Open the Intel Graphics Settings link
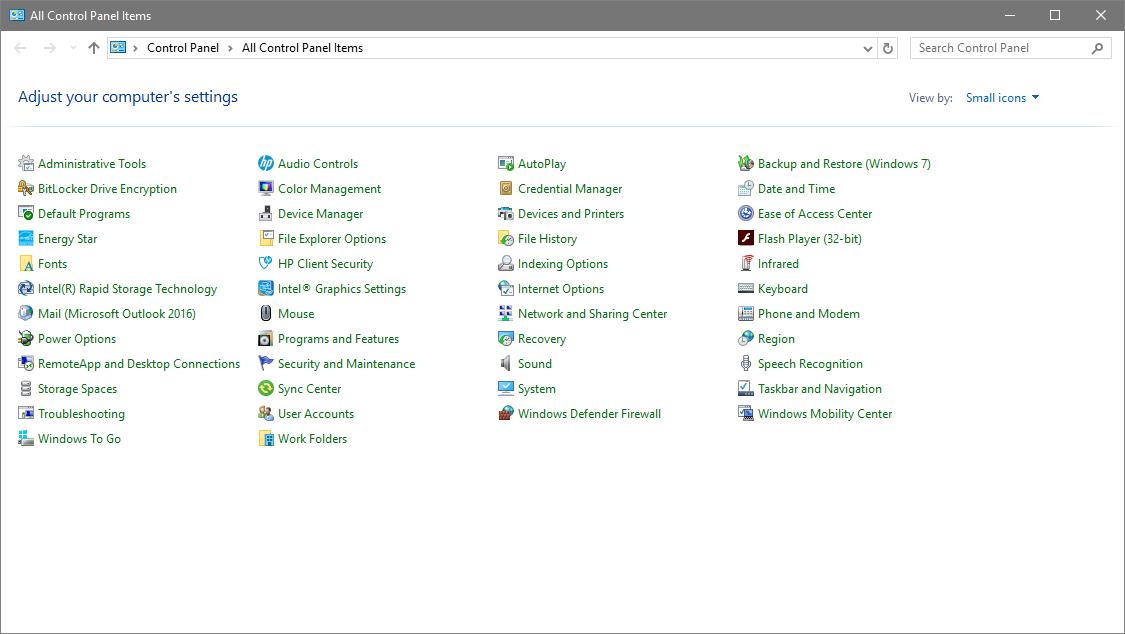The height and width of the screenshot is (634, 1125). pyautogui.click(x=342, y=289)
